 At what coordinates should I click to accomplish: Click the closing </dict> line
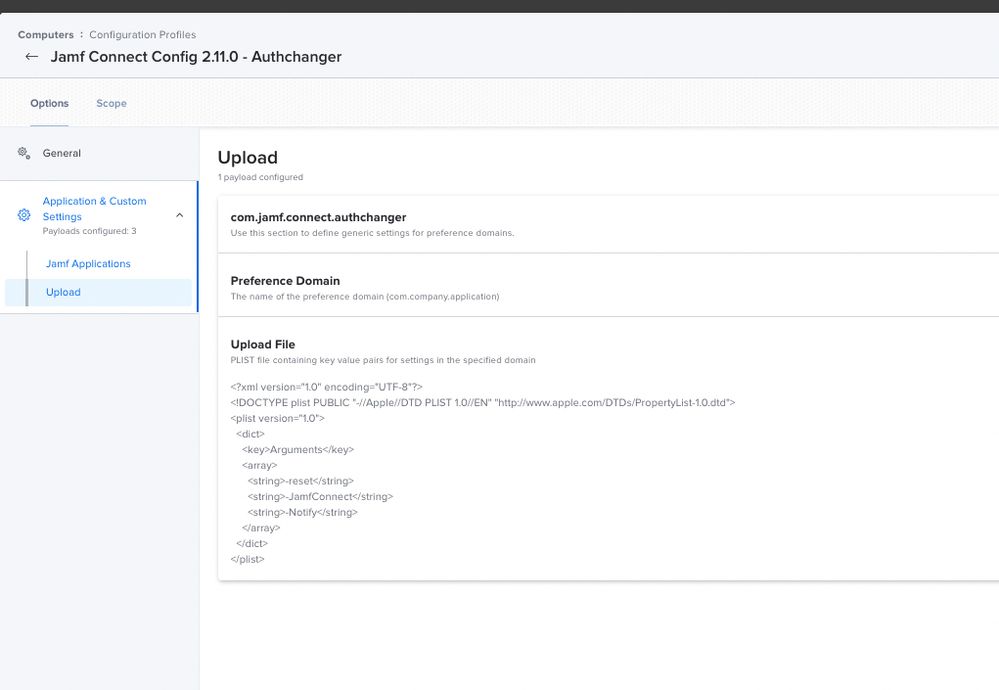pyautogui.click(x=252, y=543)
